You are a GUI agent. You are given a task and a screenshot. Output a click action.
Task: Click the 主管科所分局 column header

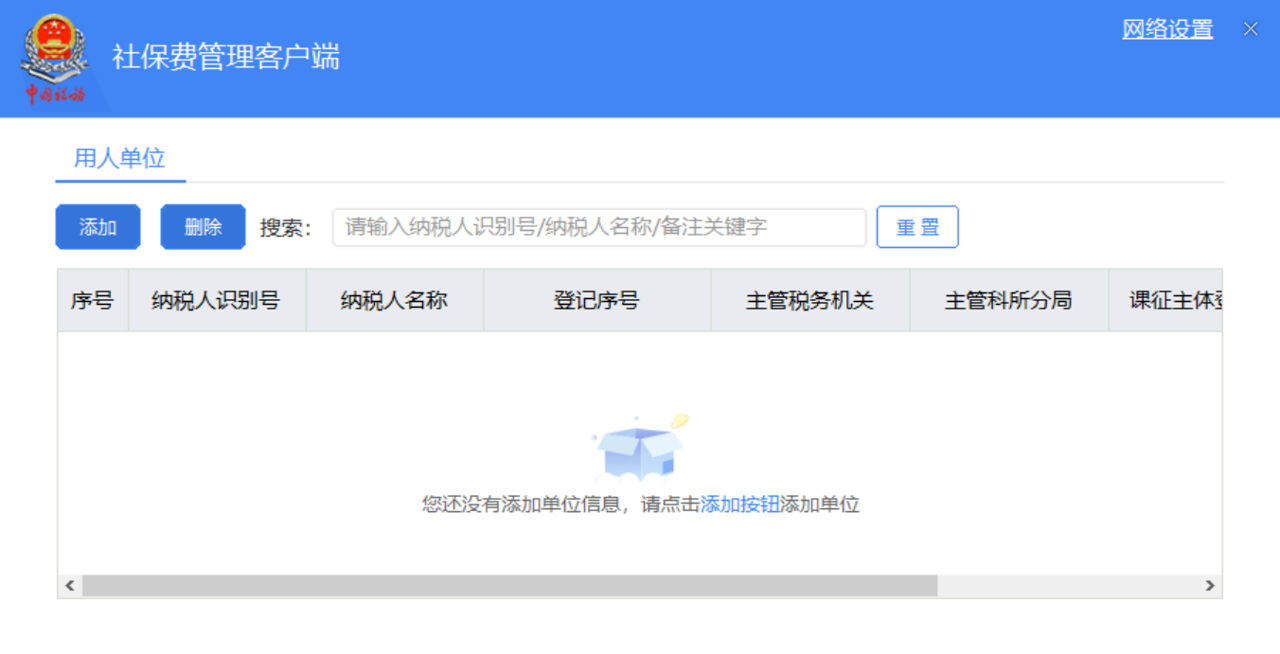pos(1008,300)
